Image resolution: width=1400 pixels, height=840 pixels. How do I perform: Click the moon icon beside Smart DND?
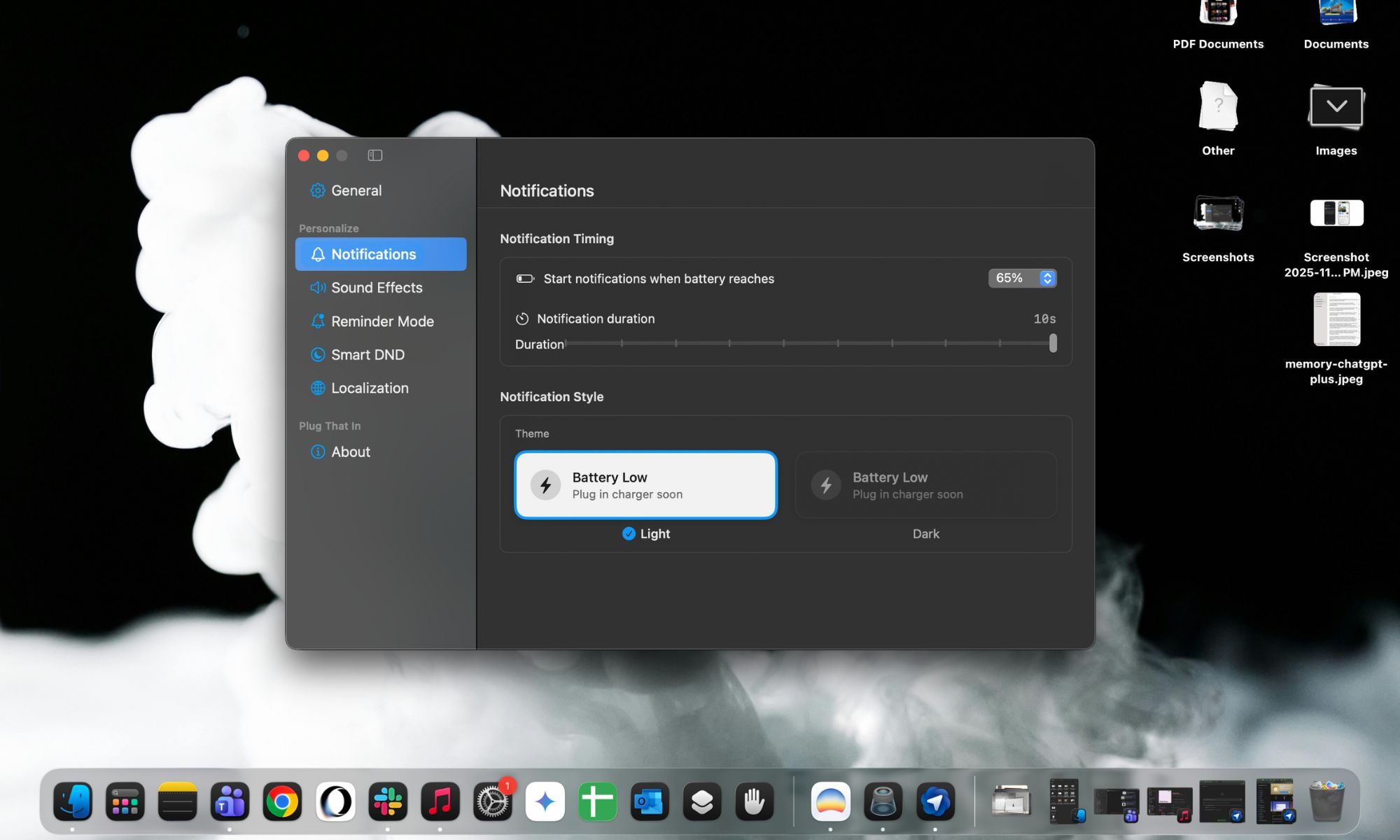pyautogui.click(x=318, y=355)
